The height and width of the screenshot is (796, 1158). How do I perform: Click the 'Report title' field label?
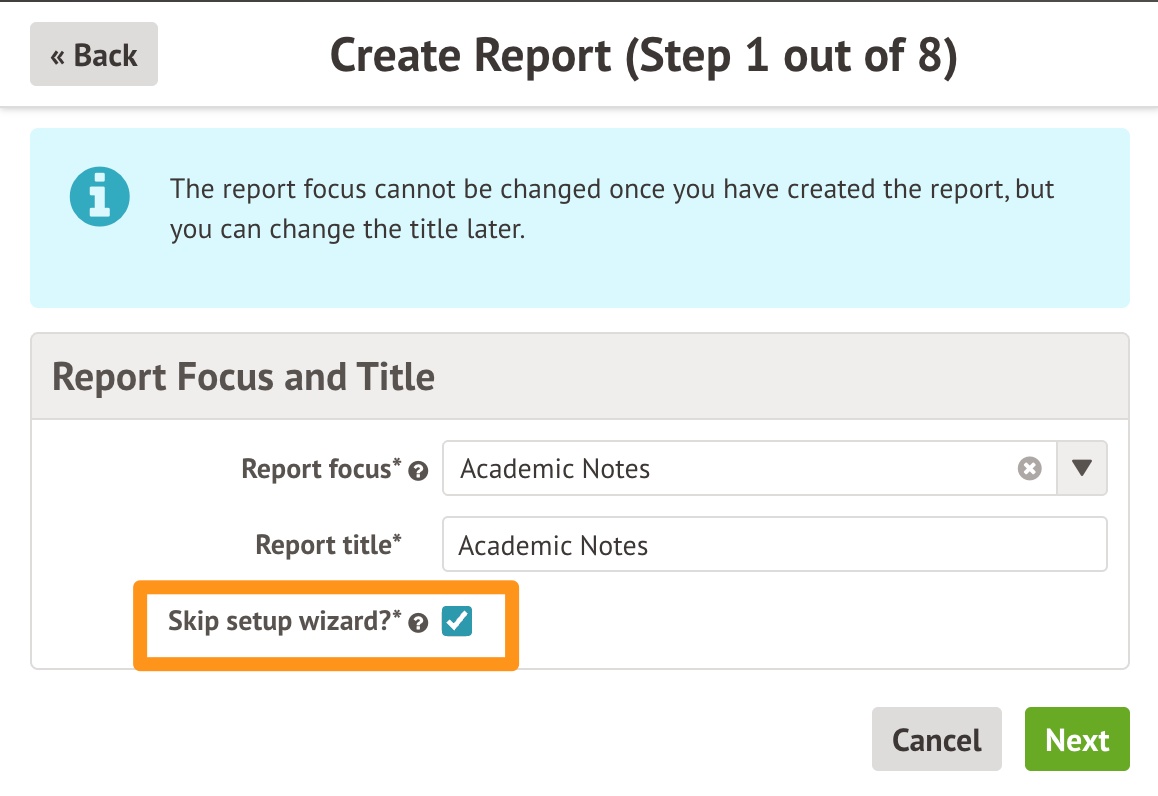(322, 545)
